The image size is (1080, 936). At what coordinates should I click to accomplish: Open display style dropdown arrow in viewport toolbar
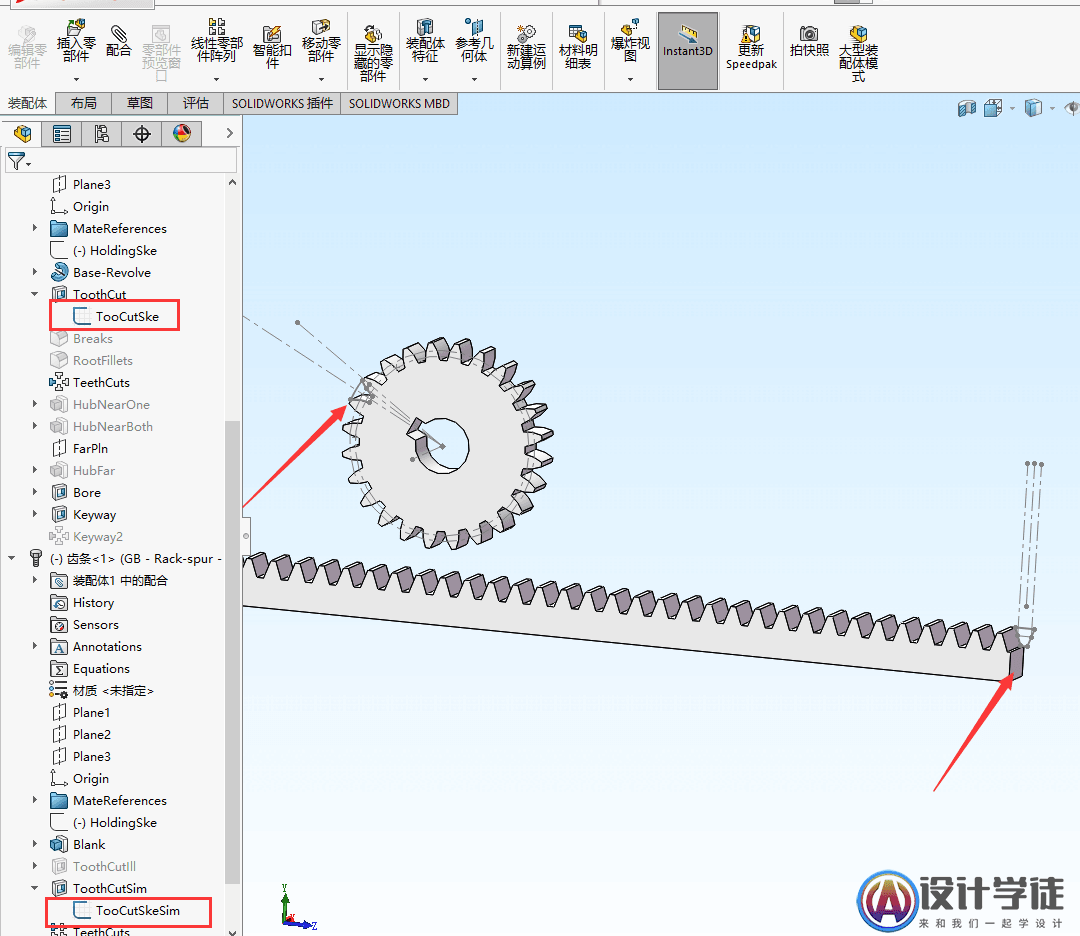point(1052,108)
